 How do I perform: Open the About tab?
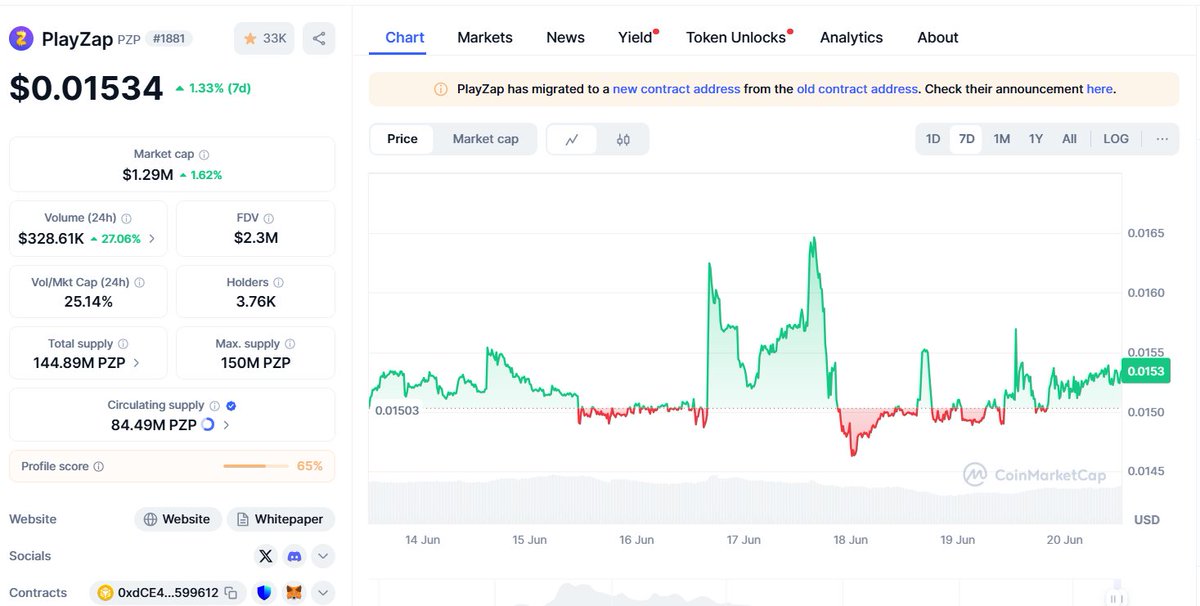938,37
